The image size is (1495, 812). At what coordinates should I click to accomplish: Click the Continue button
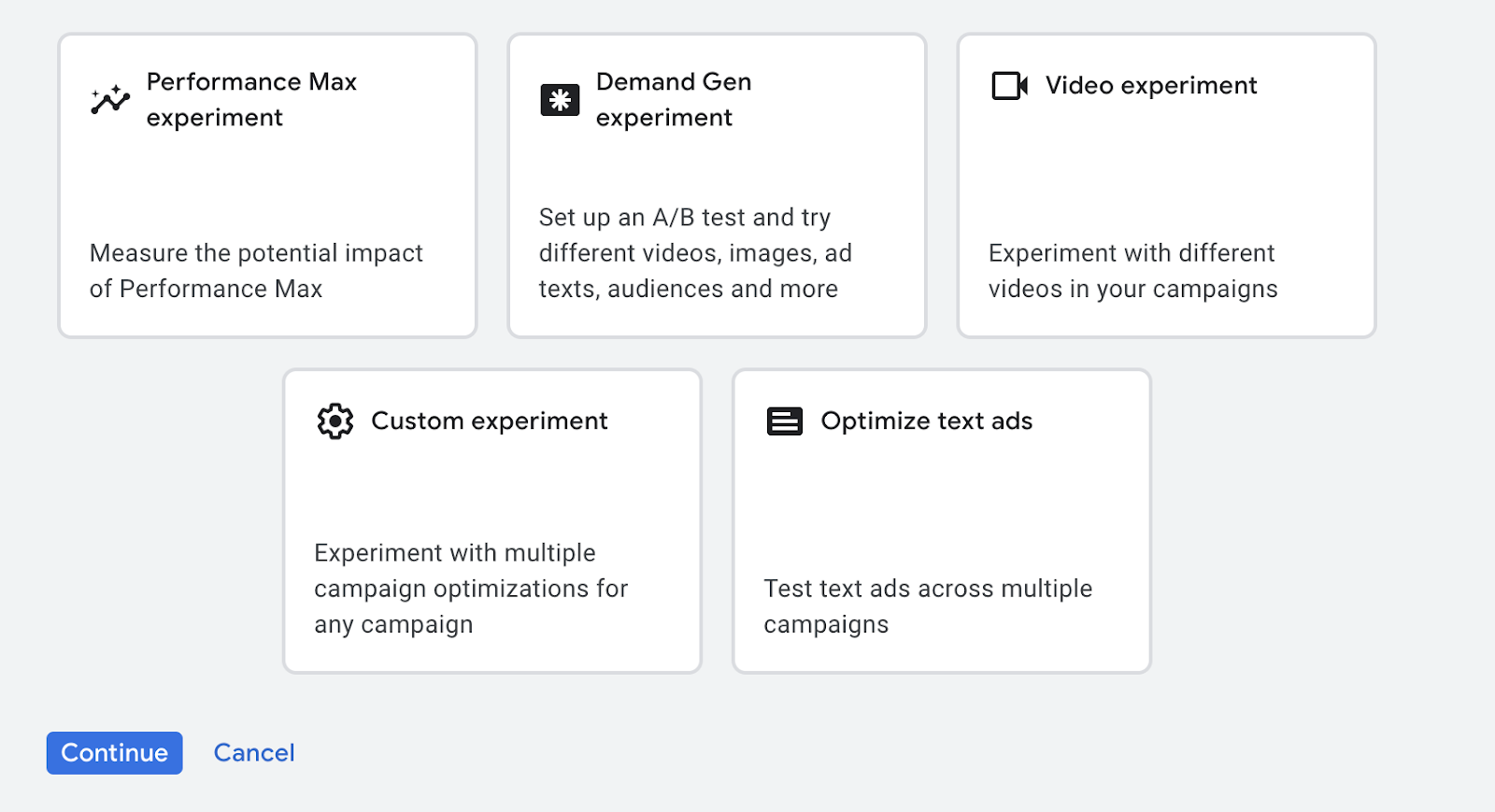point(115,753)
